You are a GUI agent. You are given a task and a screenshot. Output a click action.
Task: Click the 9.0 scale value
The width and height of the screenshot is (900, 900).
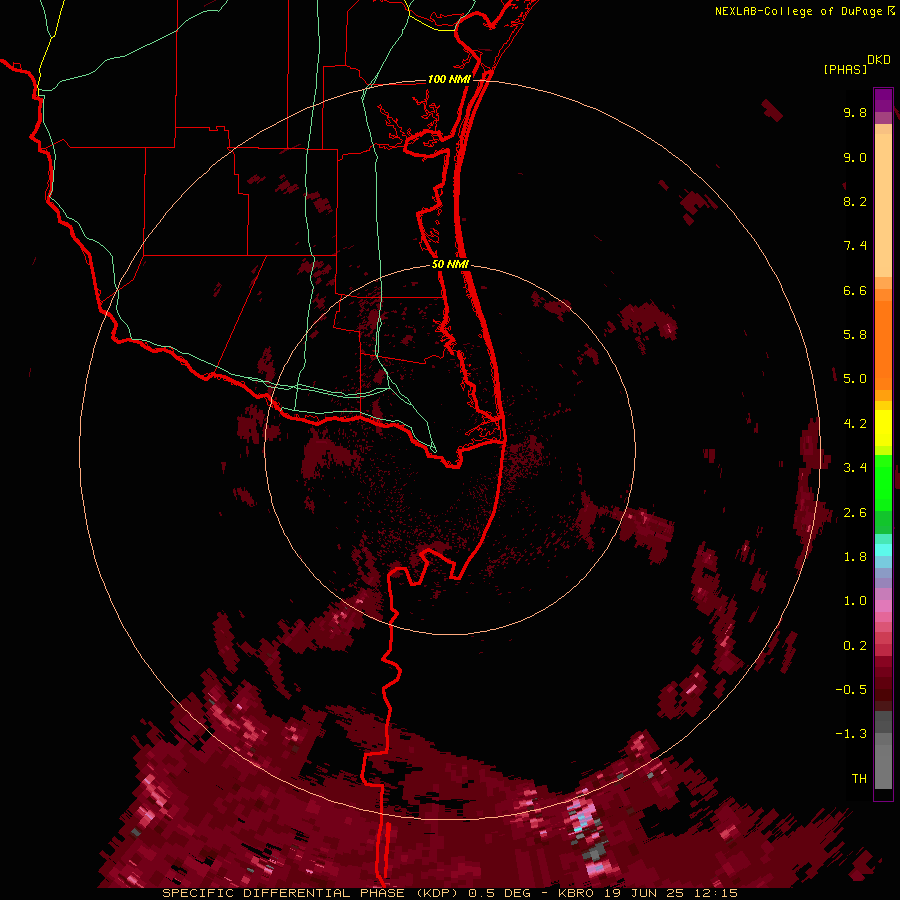click(x=855, y=157)
